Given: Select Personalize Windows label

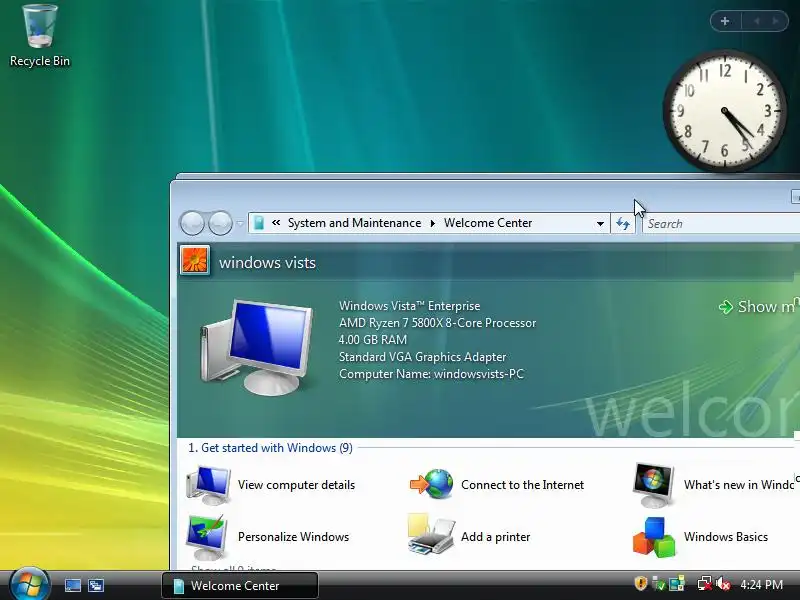Looking at the screenshot, I should pyautogui.click(x=293, y=537).
